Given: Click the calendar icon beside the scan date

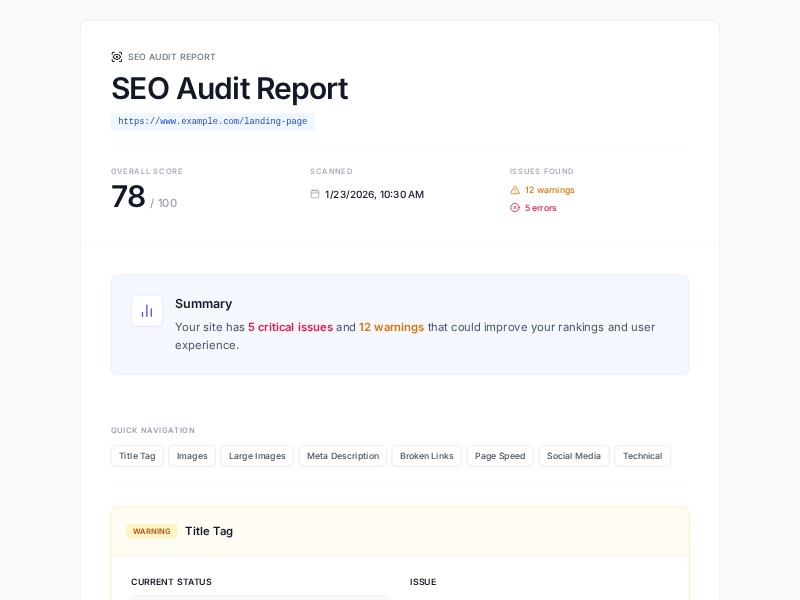Looking at the screenshot, I should (x=315, y=194).
